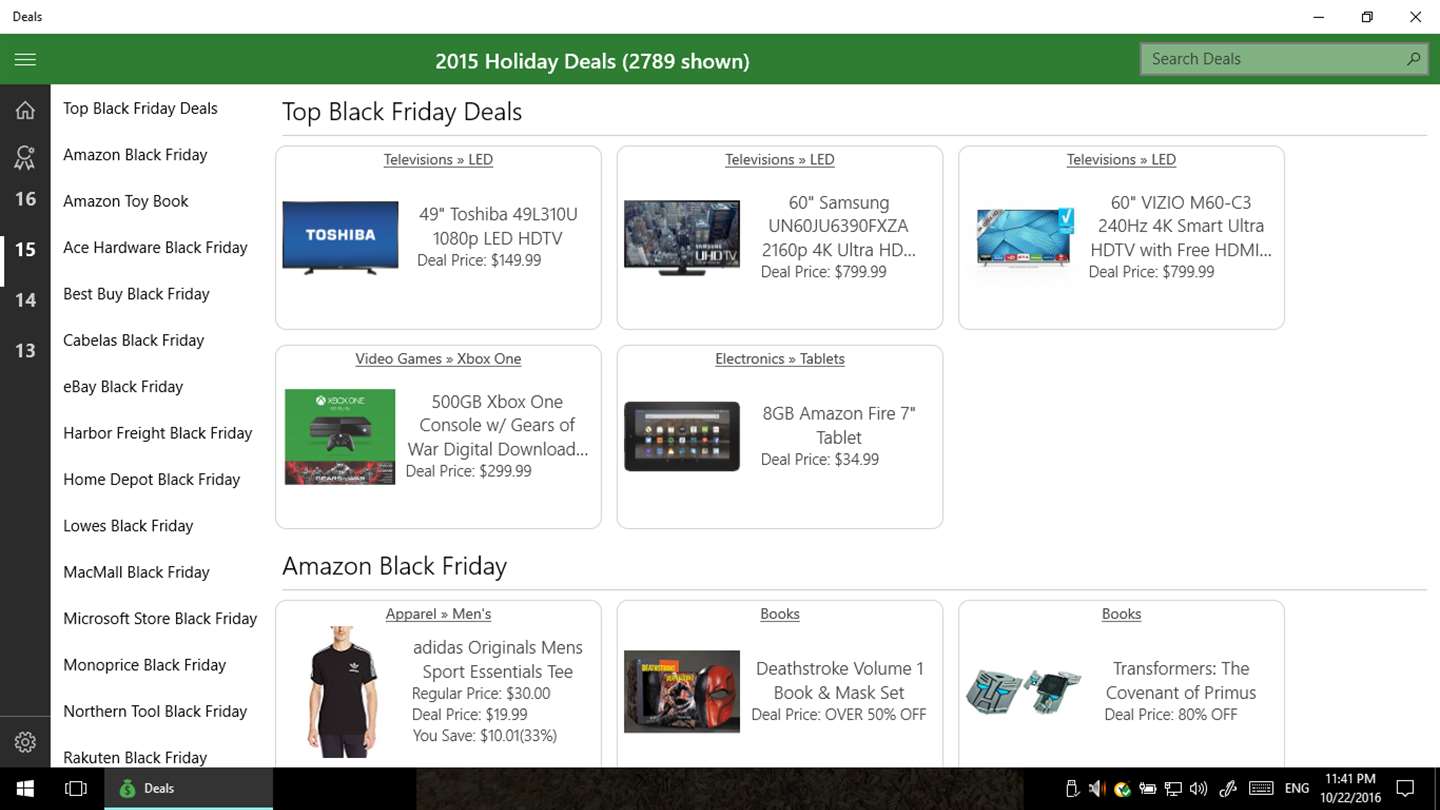Image resolution: width=1440 pixels, height=810 pixels.
Task: Click the Transformers book thumbnail
Action: point(1024,692)
